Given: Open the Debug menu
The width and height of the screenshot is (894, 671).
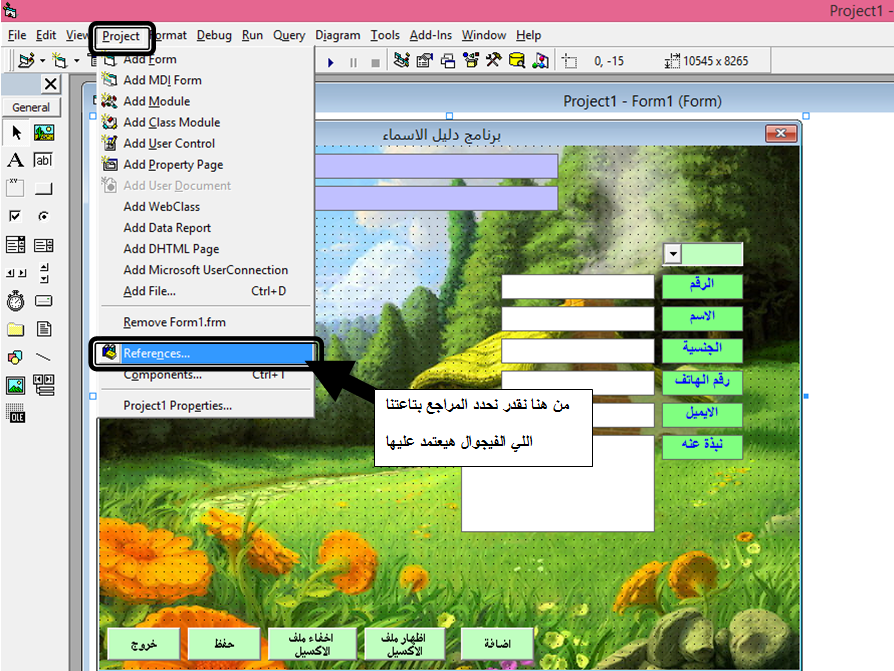Looking at the screenshot, I should pyautogui.click(x=214, y=35).
